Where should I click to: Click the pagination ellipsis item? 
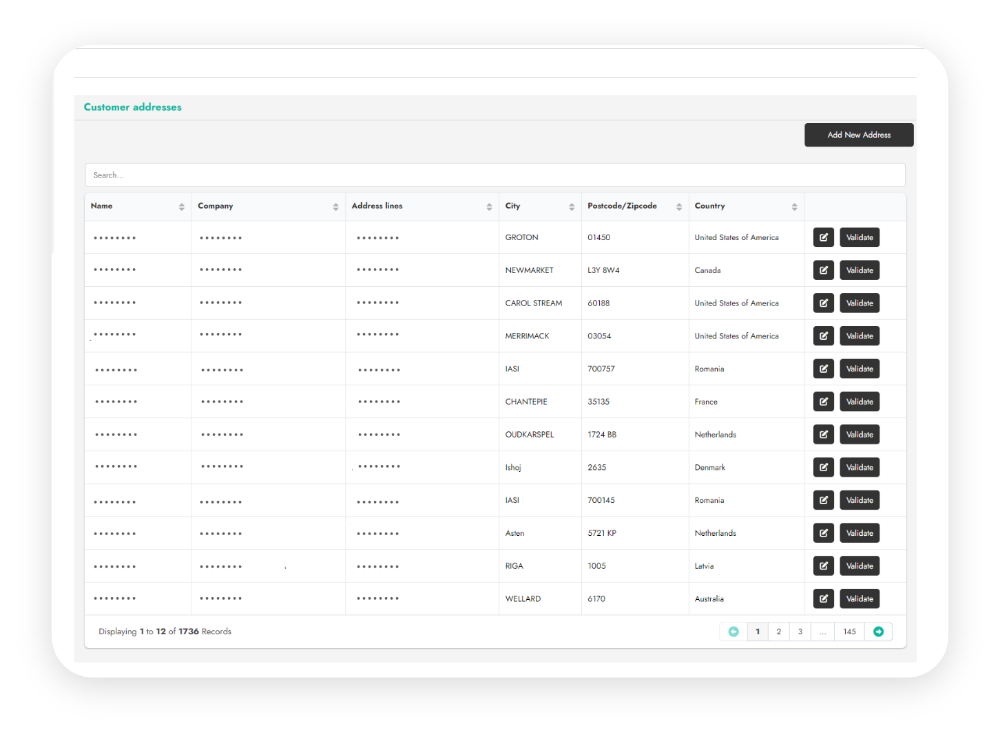[x=823, y=631]
